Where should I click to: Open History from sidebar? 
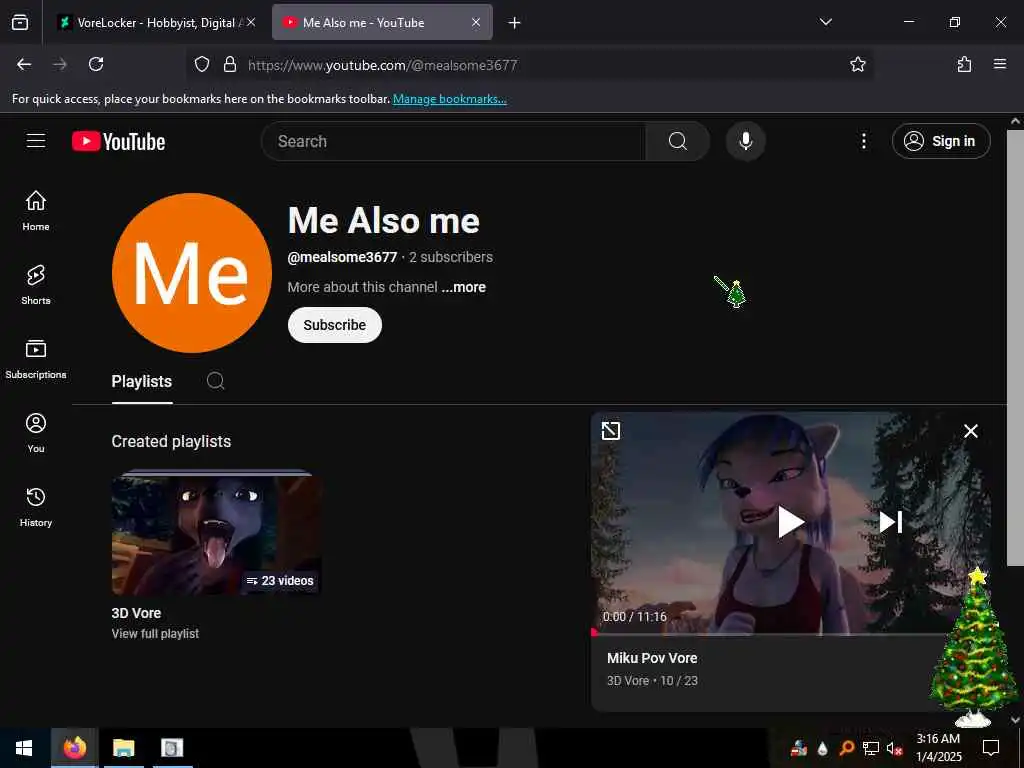[x=36, y=507]
